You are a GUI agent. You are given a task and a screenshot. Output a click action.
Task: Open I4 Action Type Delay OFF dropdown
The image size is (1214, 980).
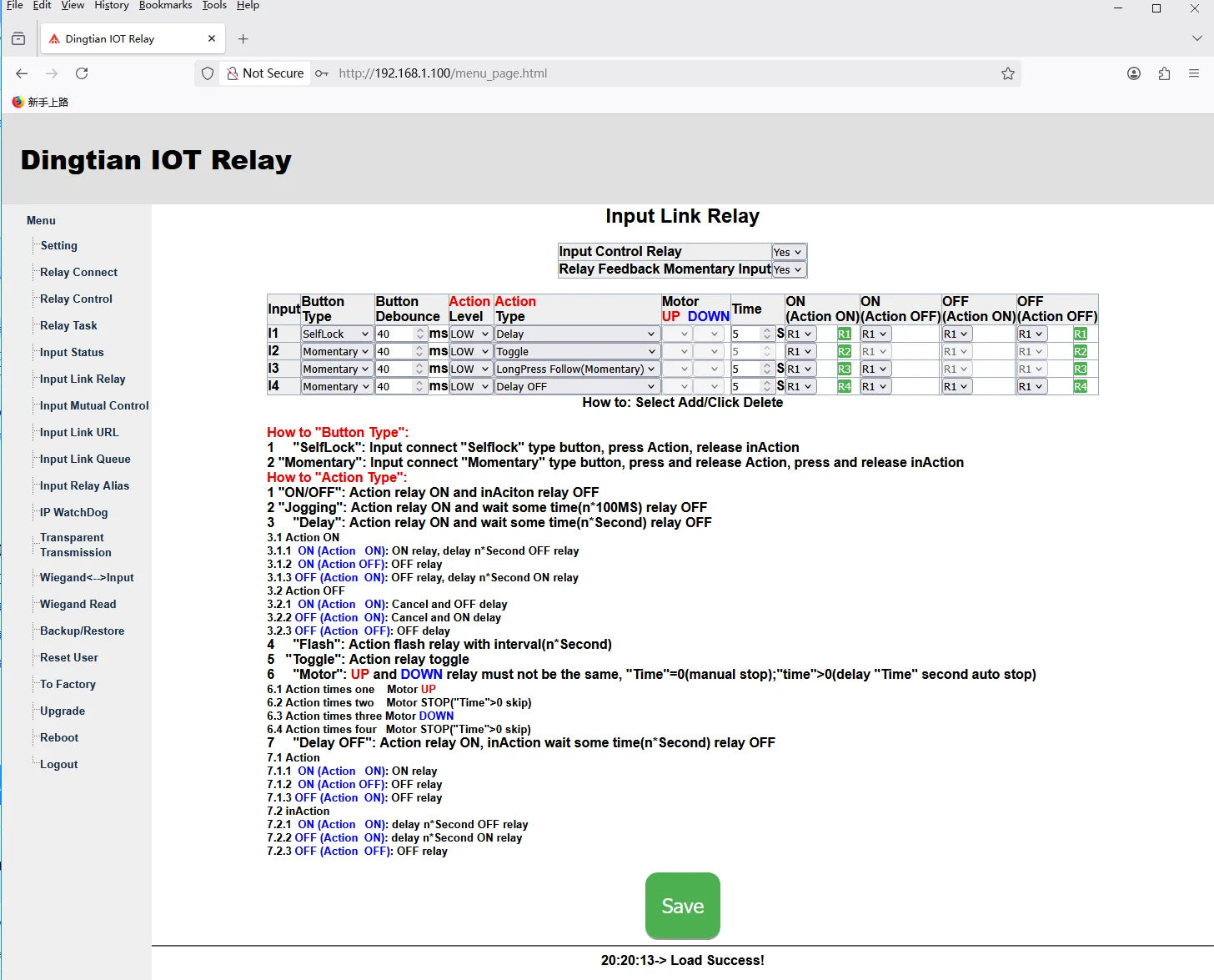pyautogui.click(x=577, y=386)
